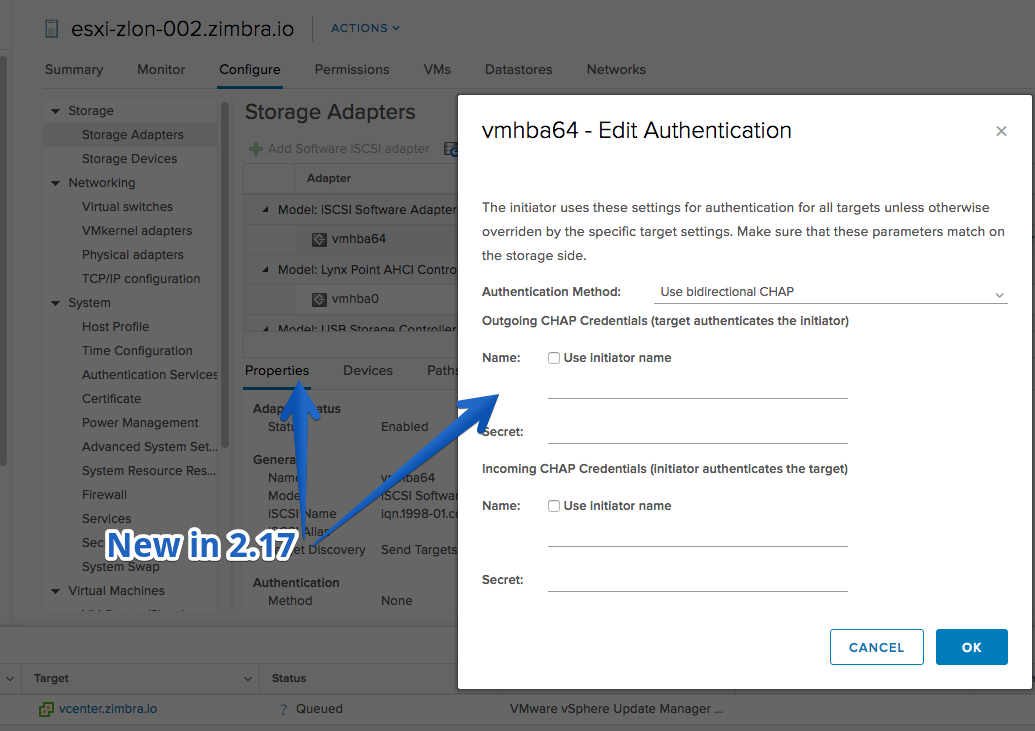
Task: Click the CANCEL button
Action: [877, 647]
